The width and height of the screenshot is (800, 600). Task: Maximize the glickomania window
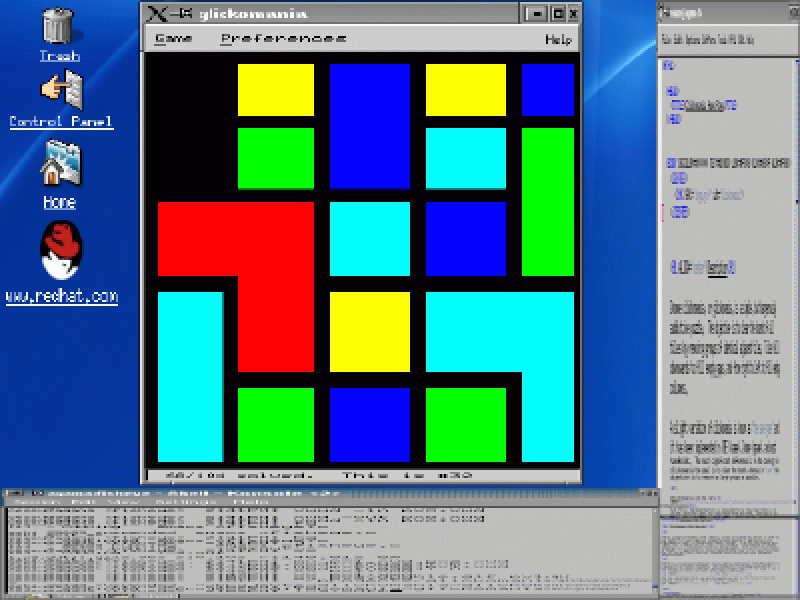pos(557,13)
